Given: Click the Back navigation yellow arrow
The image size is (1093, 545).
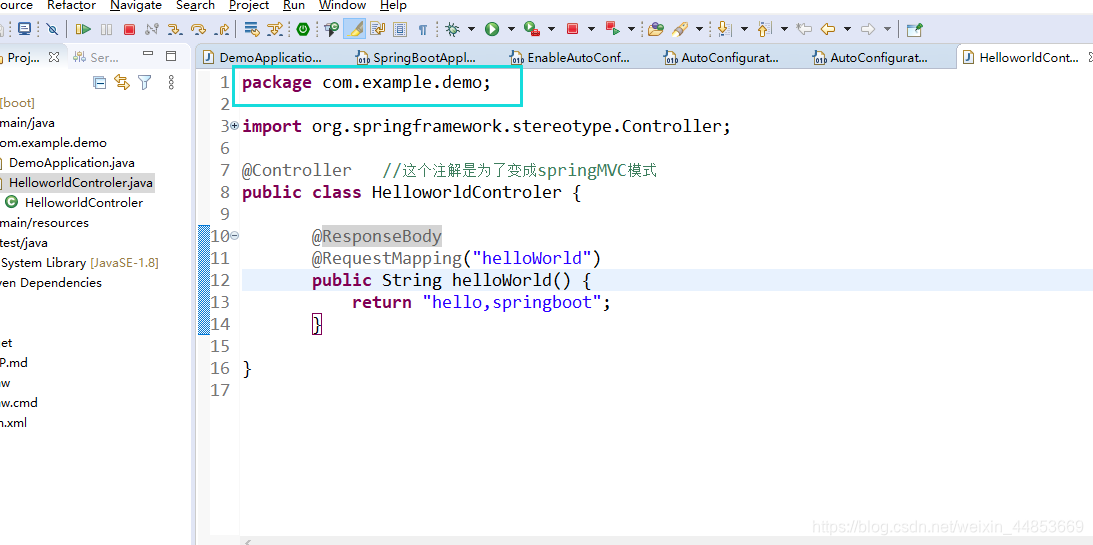Looking at the screenshot, I should click(827, 29).
